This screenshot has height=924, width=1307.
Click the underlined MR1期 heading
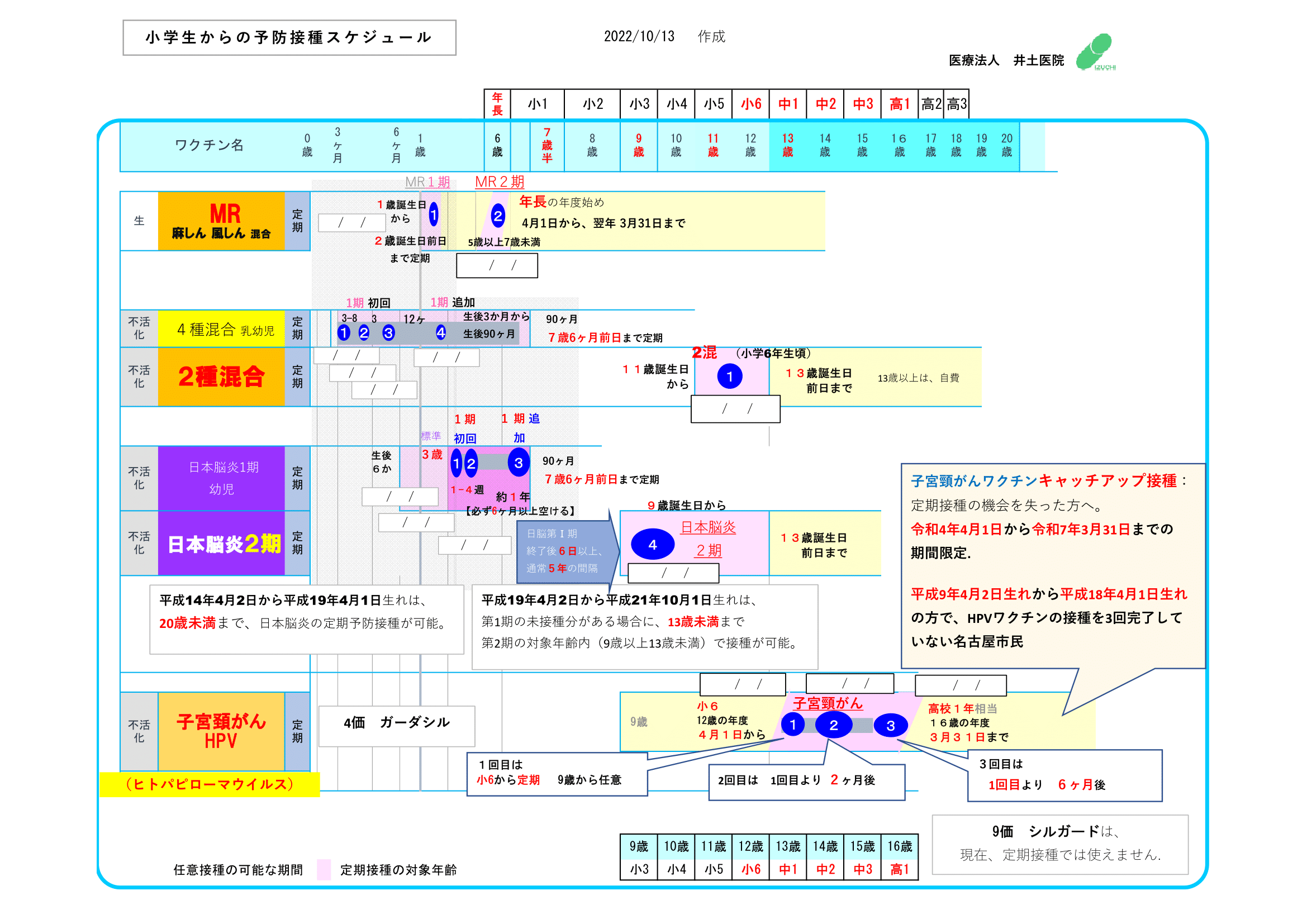(427, 182)
